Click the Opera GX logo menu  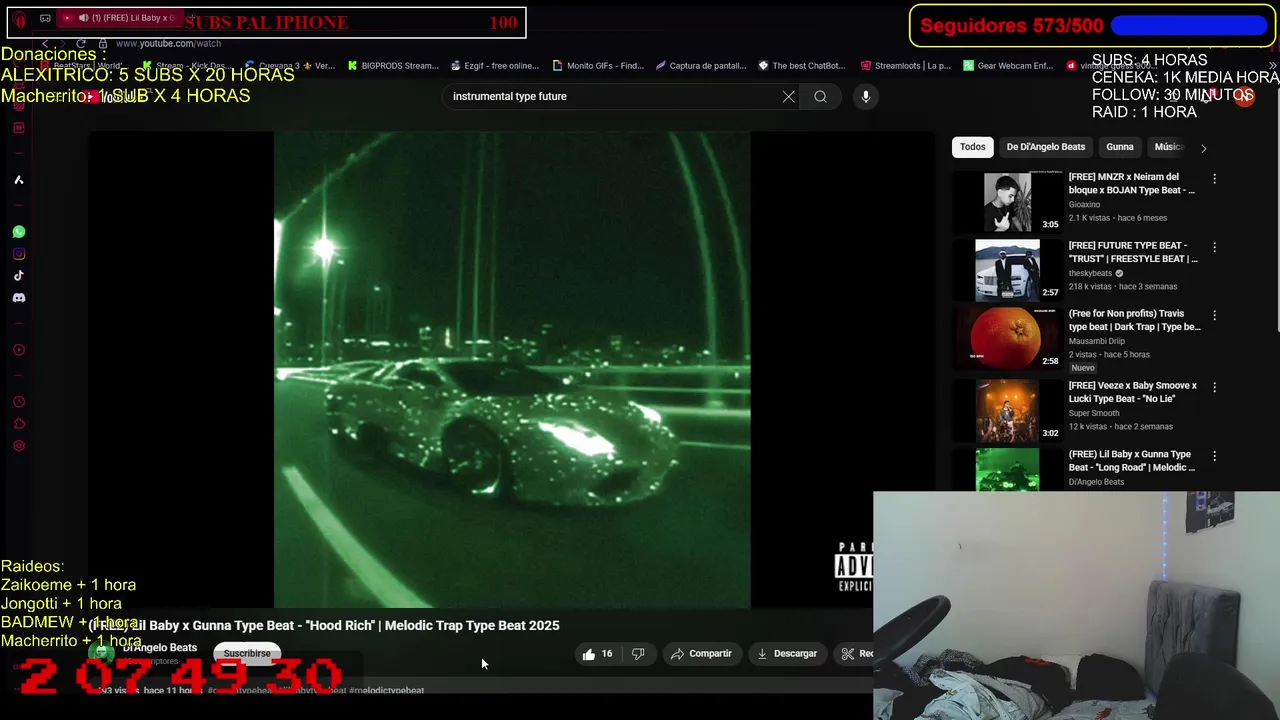(x=20, y=19)
